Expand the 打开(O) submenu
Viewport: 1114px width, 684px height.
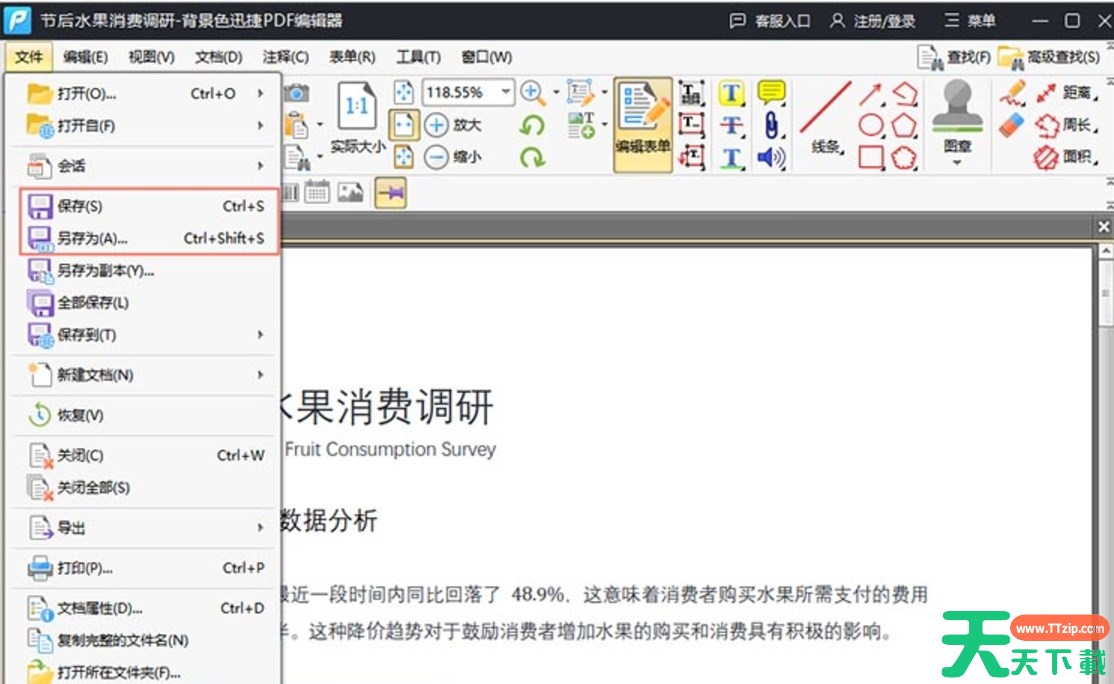coord(260,92)
